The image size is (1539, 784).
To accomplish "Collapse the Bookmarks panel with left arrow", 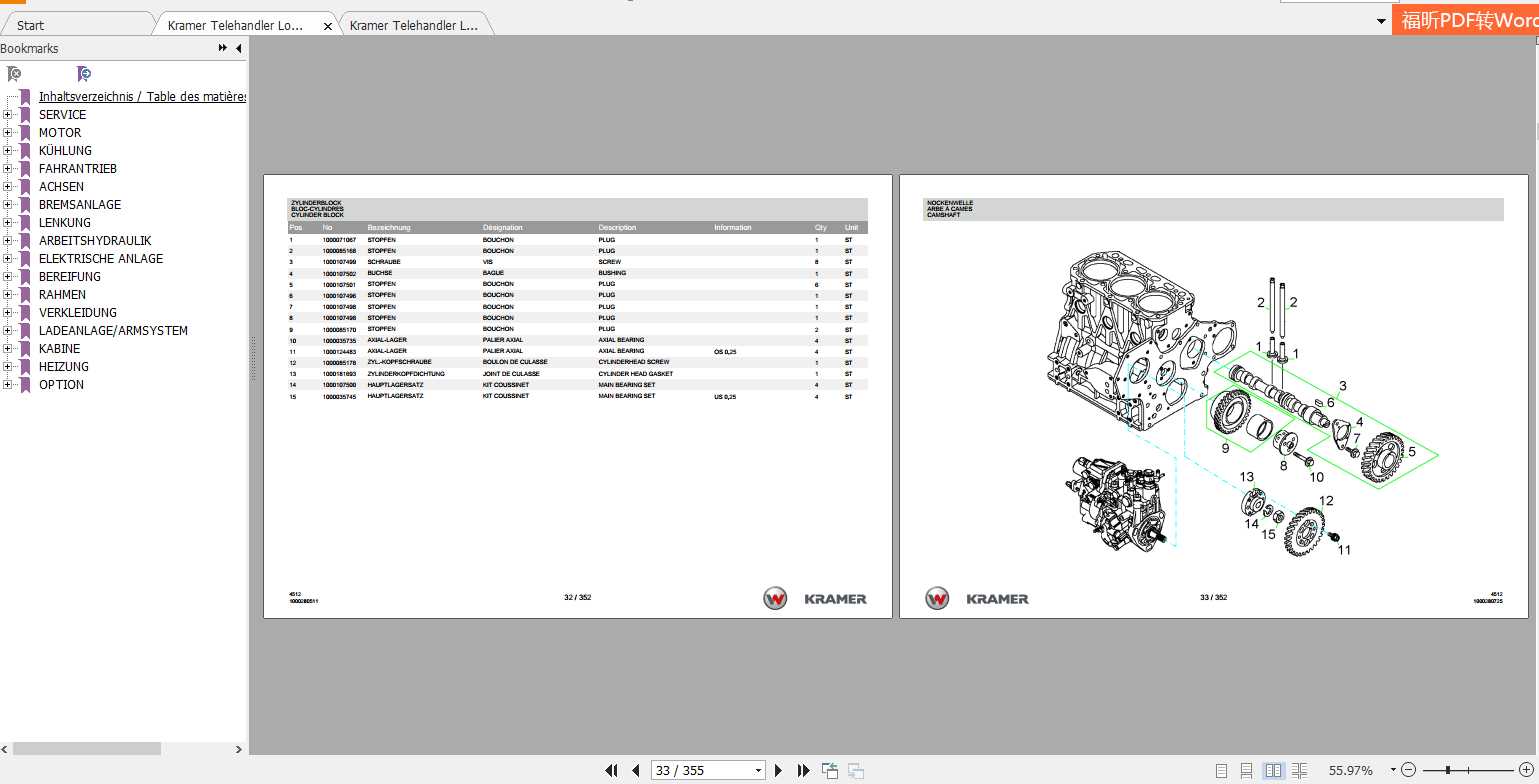I will pyautogui.click(x=238, y=48).
